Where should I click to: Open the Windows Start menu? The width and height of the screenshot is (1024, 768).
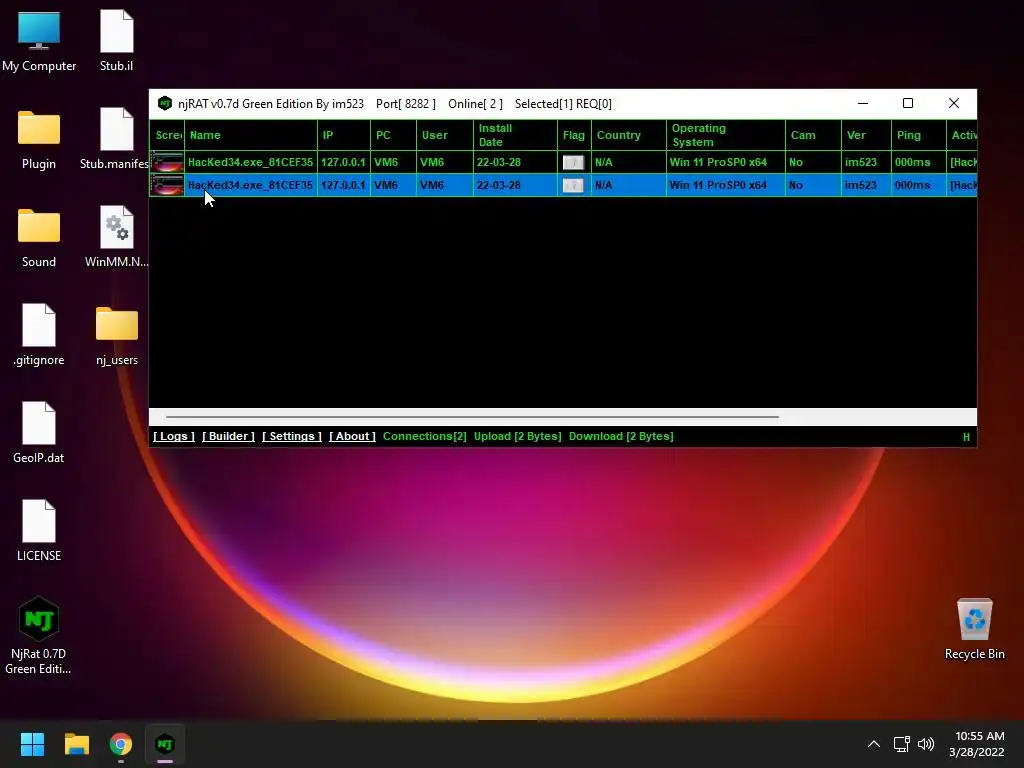coord(32,744)
